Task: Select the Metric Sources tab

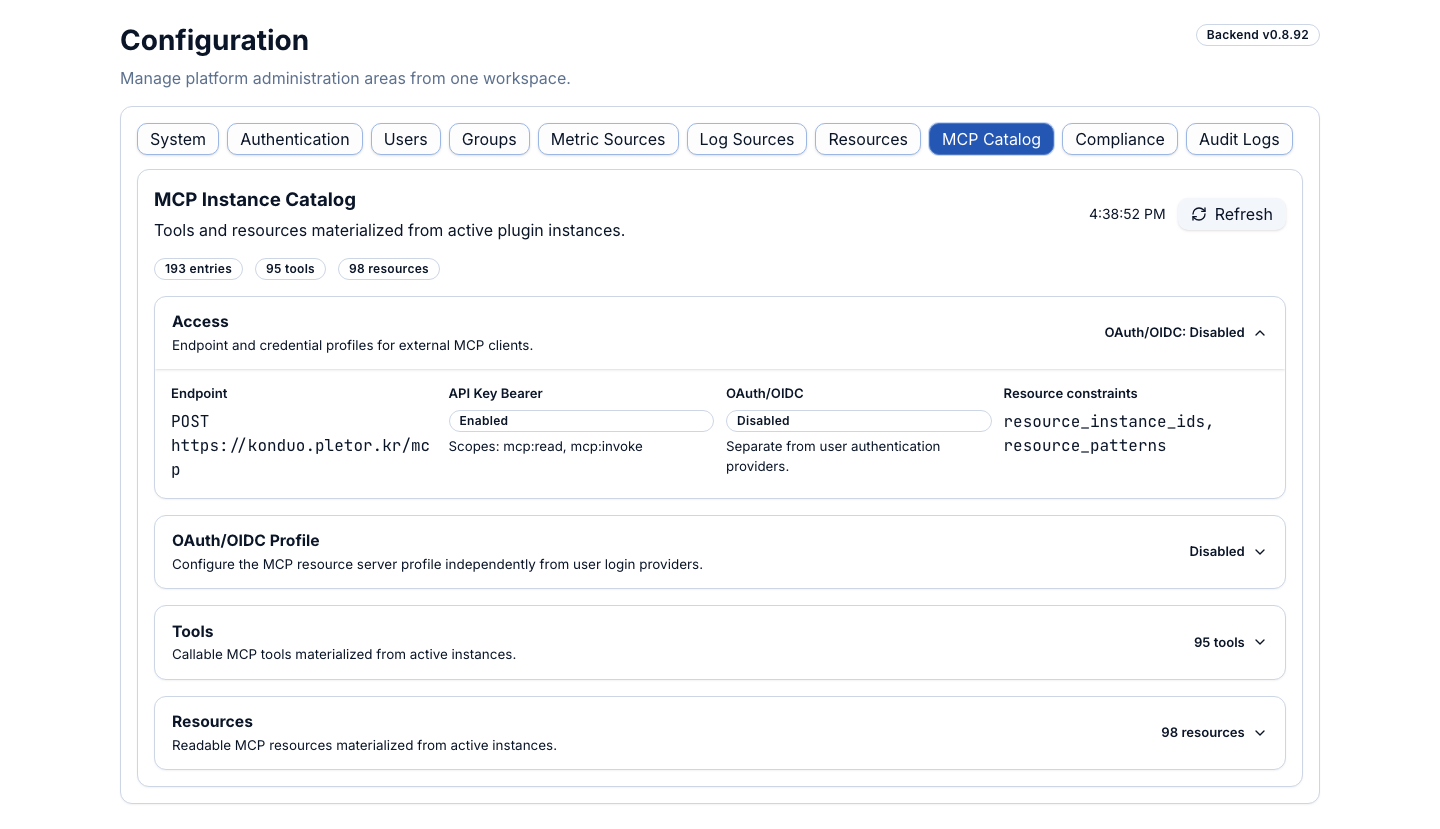Action: click(608, 139)
